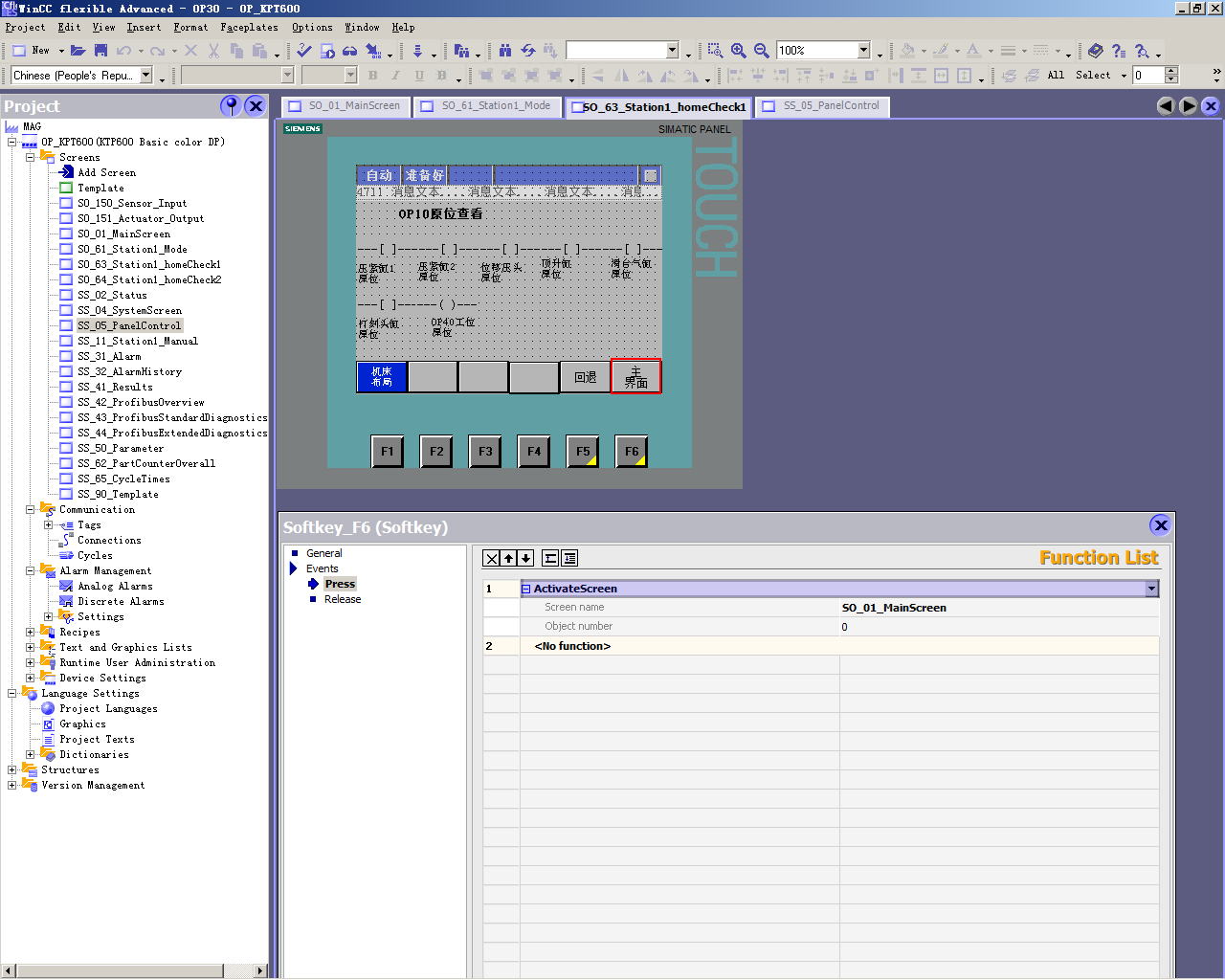Image resolution: width=1225 pixels, height=980 pixels.
Task: Delete function using X icon in Function List
Action: click(492, 559)
